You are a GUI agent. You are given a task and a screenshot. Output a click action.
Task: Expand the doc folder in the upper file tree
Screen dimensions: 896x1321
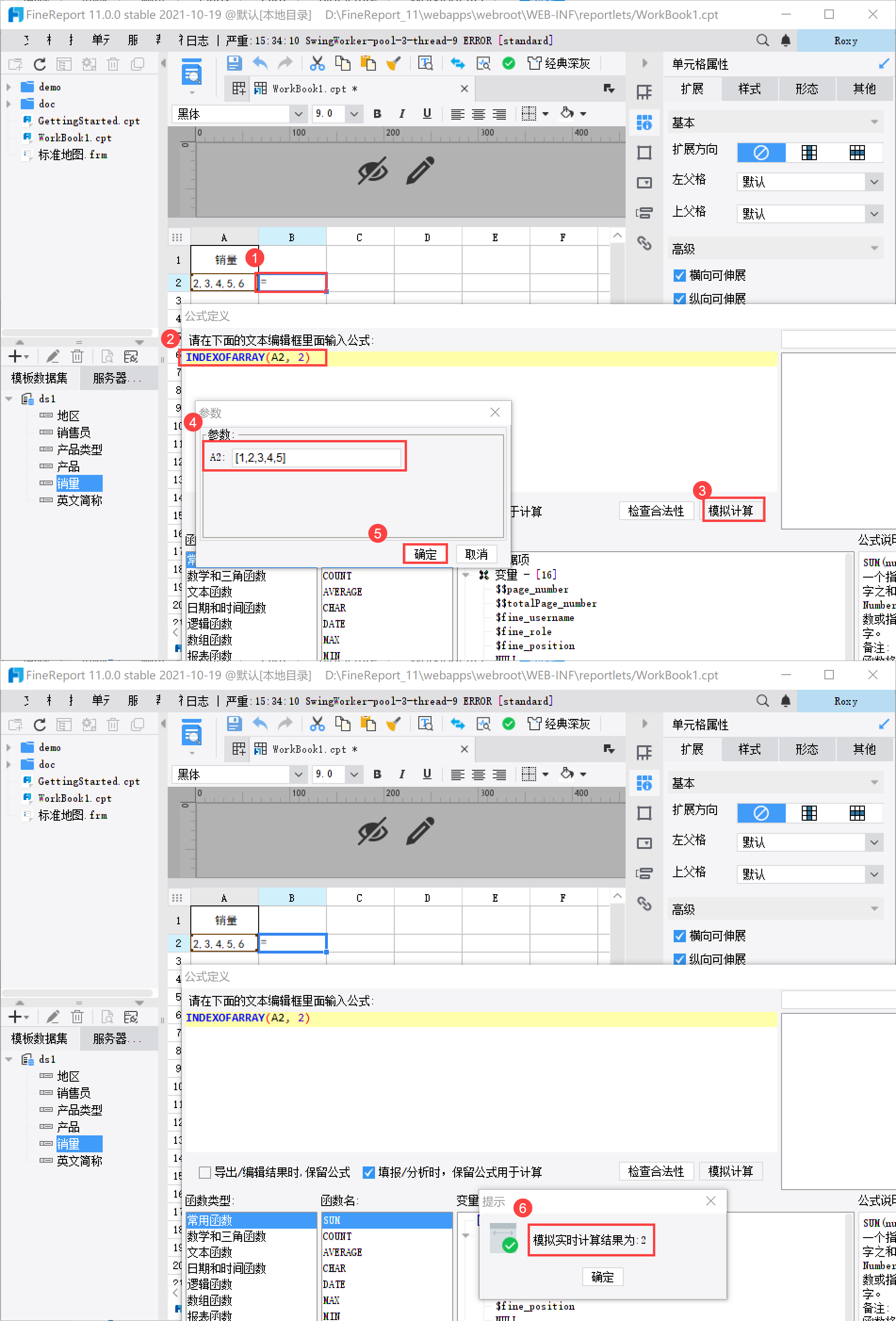tap(8, 104)
